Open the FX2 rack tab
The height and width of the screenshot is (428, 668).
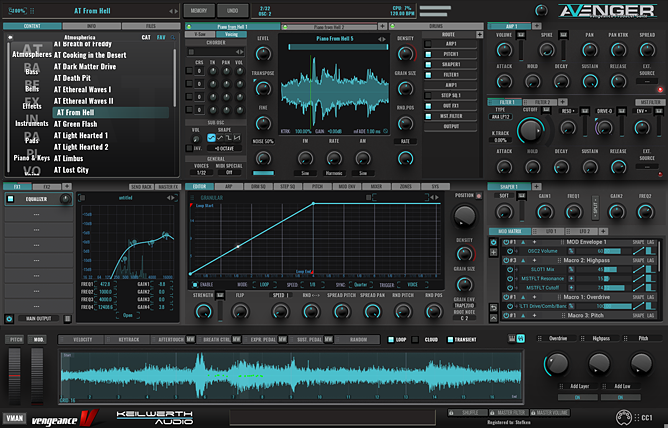click(x=47, y=187)
